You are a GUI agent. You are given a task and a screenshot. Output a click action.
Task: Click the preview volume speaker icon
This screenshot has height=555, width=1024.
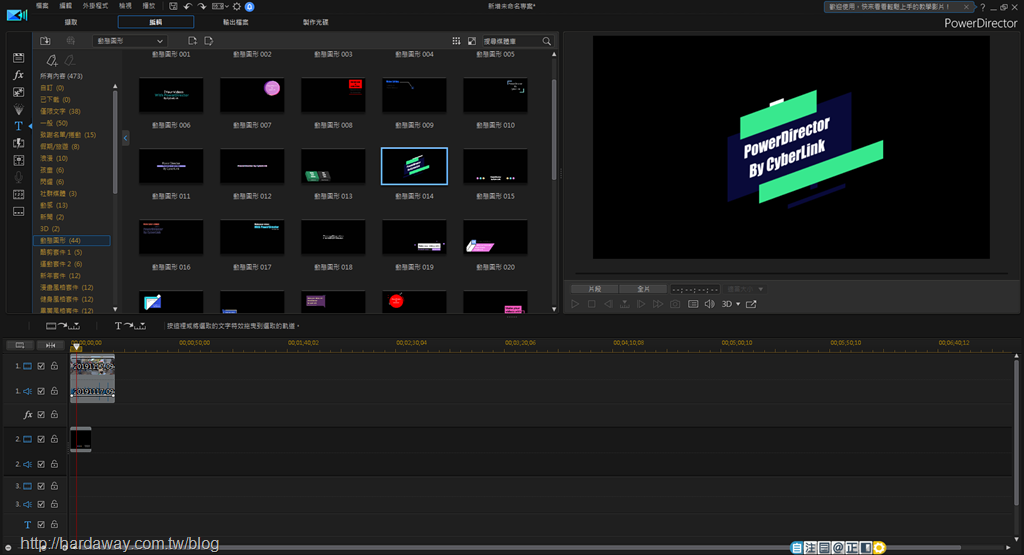coord(709,304)
